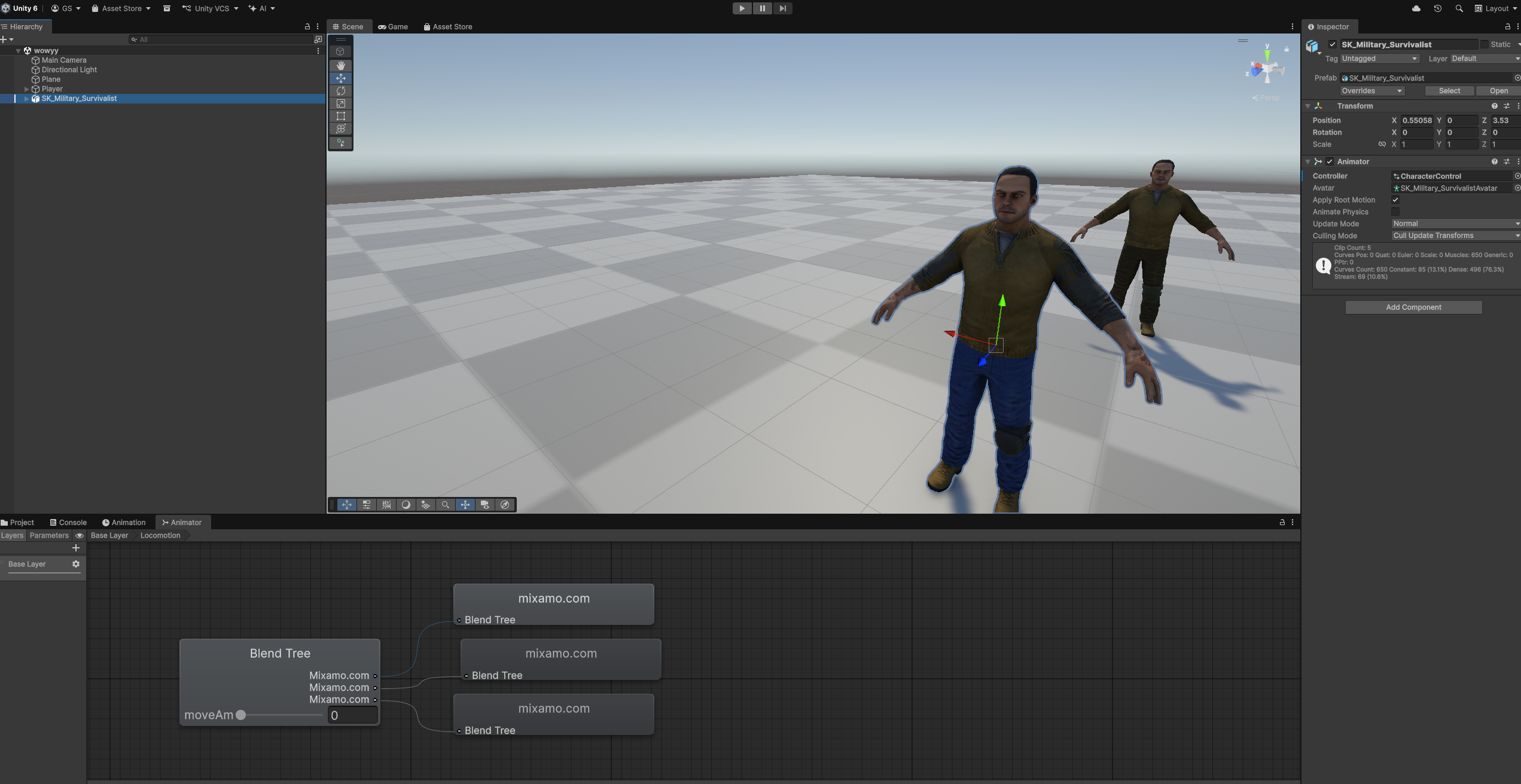Image resolution: width=1521 pixels, height=784 pixels.
Task: Click the prefab Open button
Action: (1498, 91)
